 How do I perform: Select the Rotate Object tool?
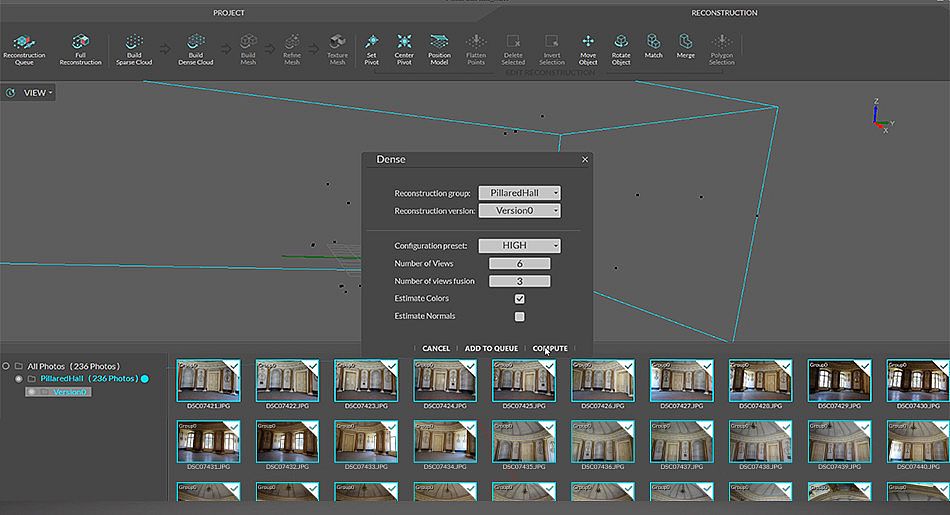coord(621,48)
